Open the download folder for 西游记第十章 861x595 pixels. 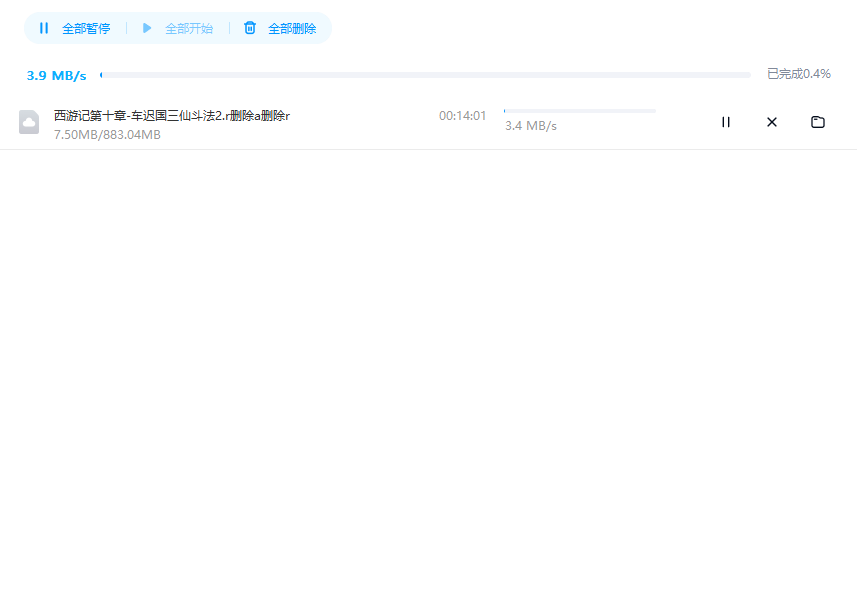tap(818, 122)
